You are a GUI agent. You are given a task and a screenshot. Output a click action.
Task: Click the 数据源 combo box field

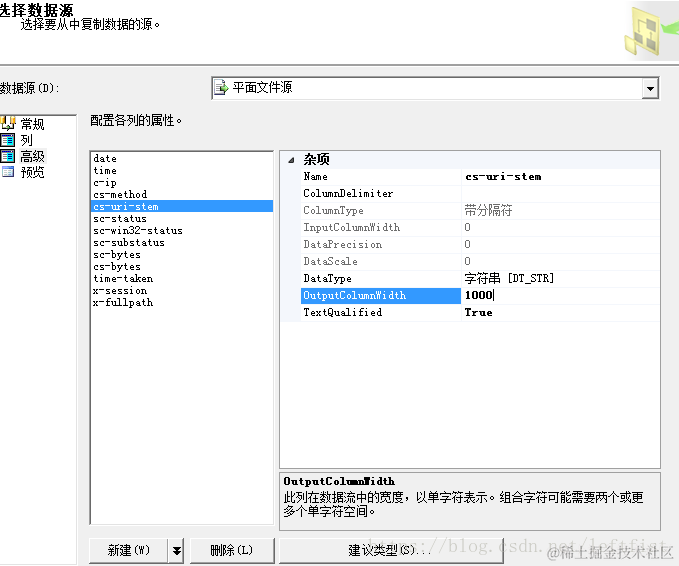coord(435,88)
